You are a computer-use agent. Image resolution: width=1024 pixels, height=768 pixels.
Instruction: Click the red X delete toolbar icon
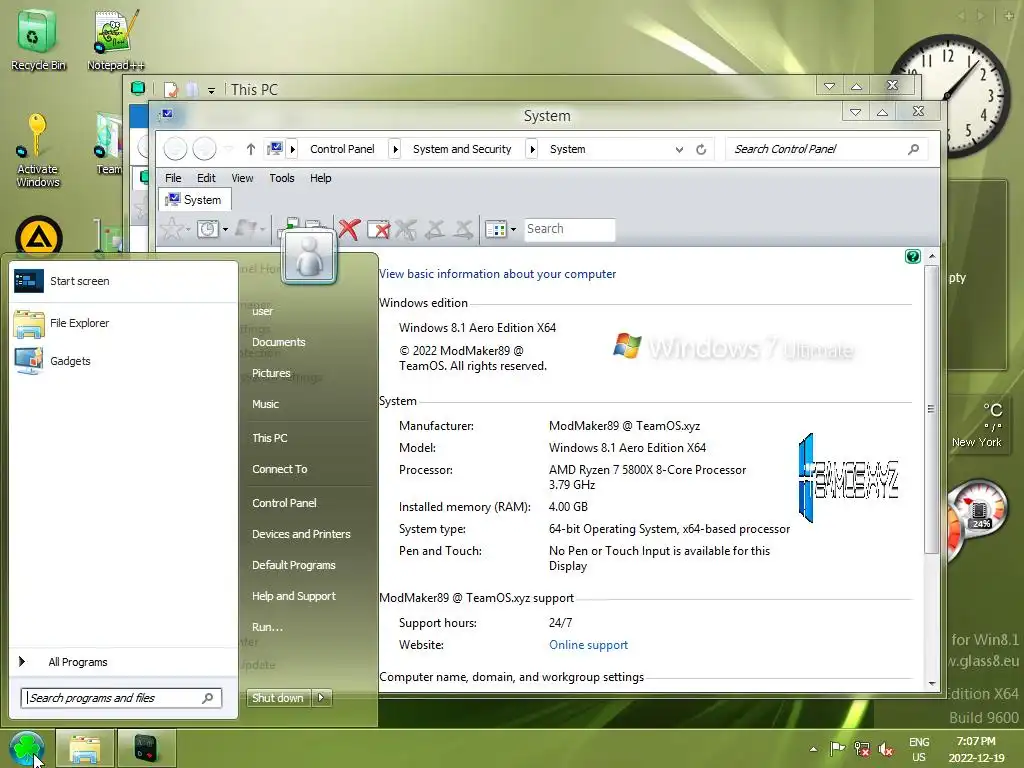[349, 229]
